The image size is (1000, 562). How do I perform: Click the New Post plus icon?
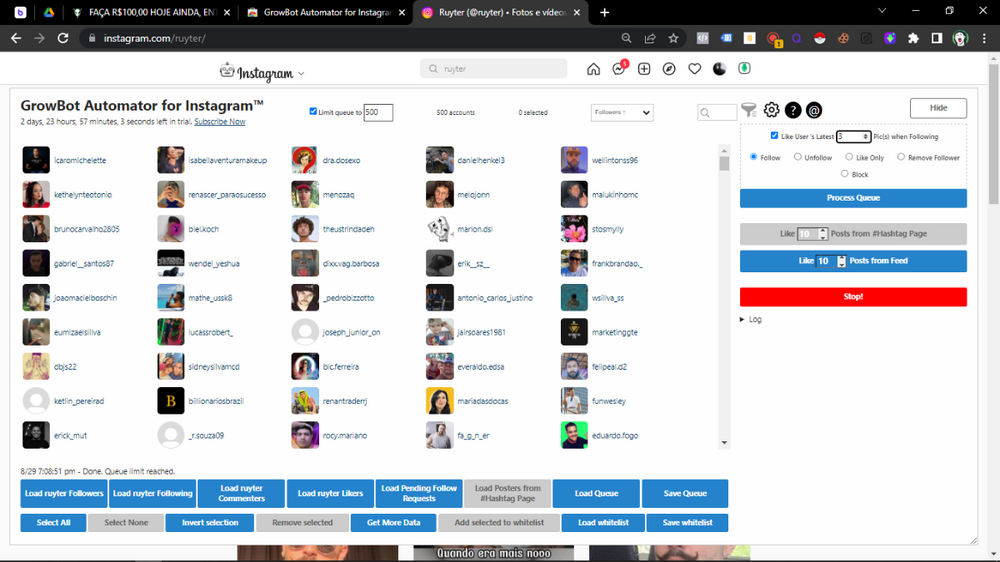point(644,69)
